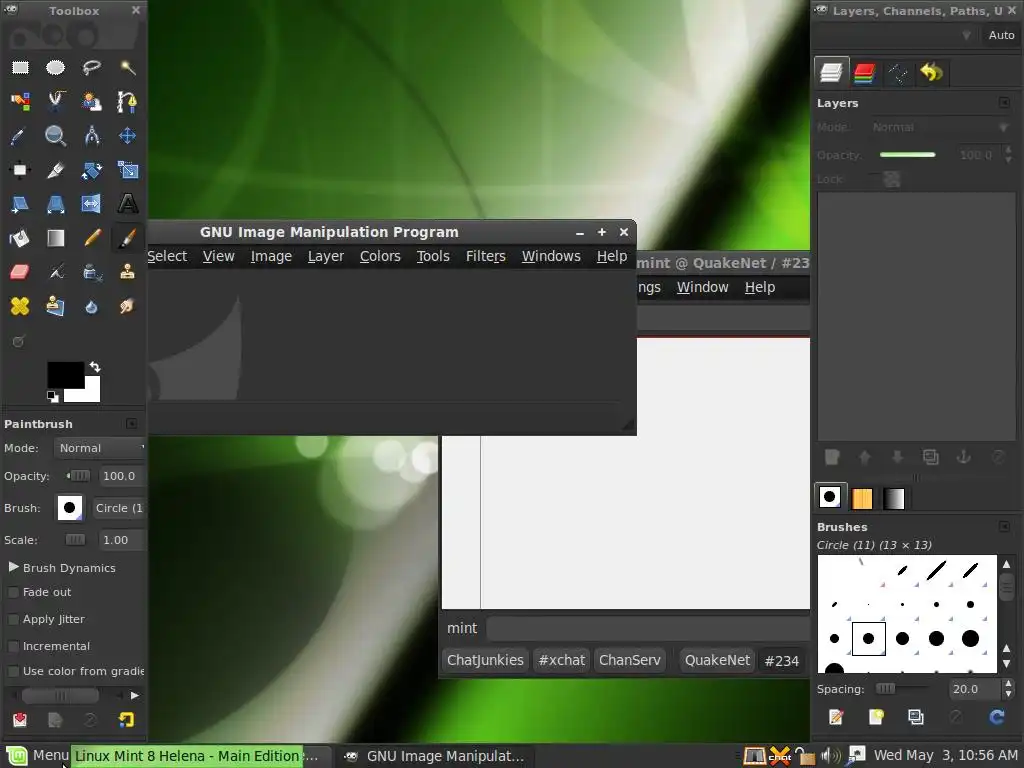Screen dimensions: 1024x768
Task: Select the Paintbrush tool in toolbox
Action: [127, 238]
